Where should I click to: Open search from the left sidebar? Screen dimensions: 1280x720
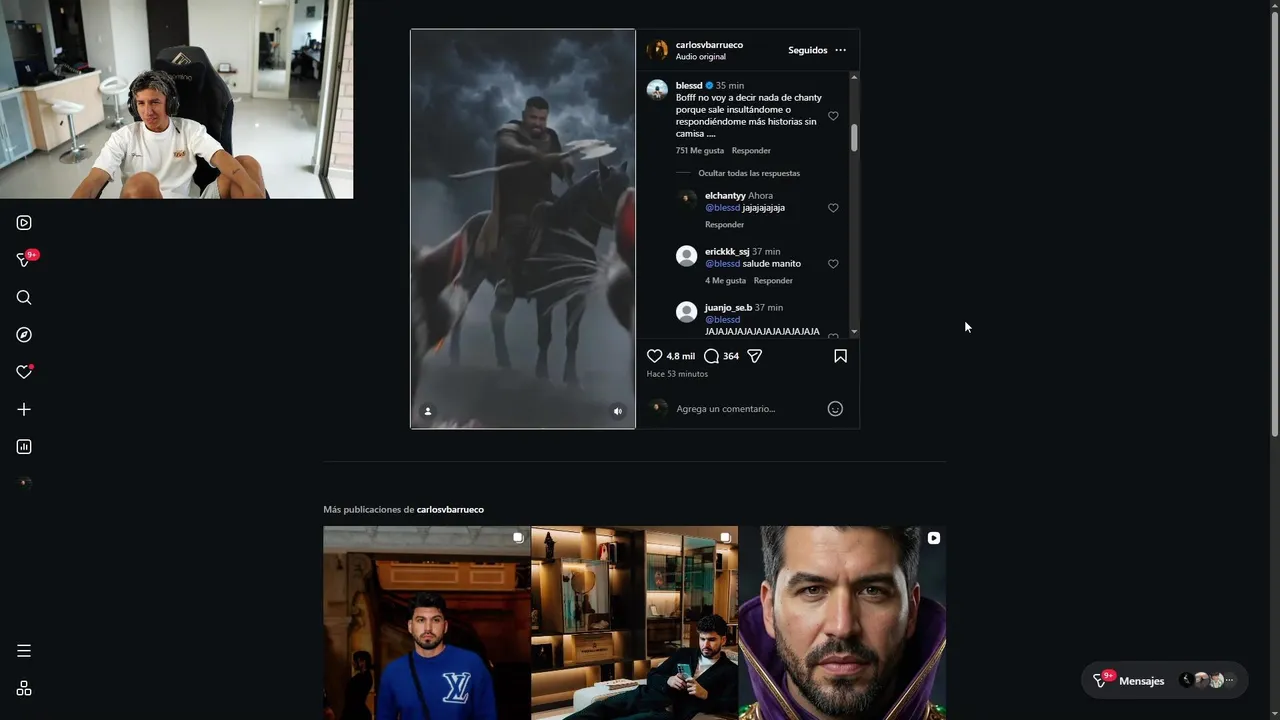[x=24, y=297]
